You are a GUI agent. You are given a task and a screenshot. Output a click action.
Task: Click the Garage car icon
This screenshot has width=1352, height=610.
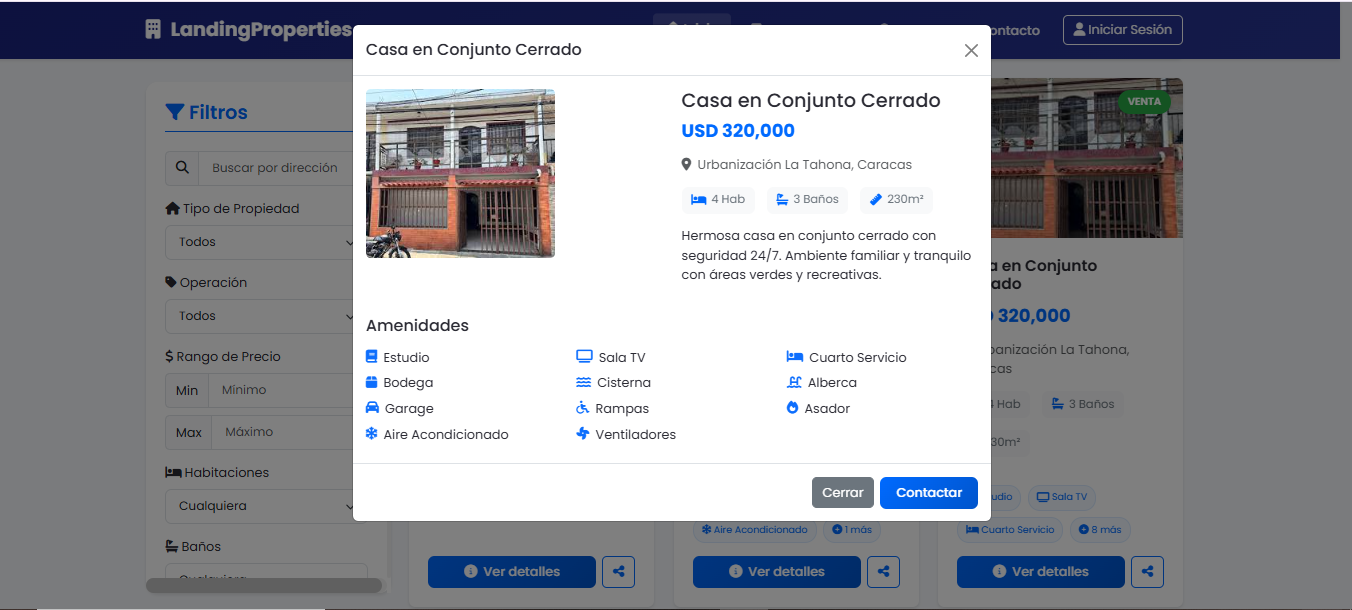(373, 408)
